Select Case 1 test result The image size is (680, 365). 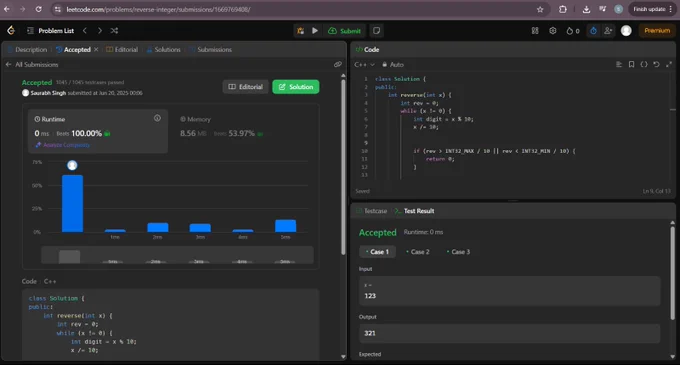click(x=377, y=252)
